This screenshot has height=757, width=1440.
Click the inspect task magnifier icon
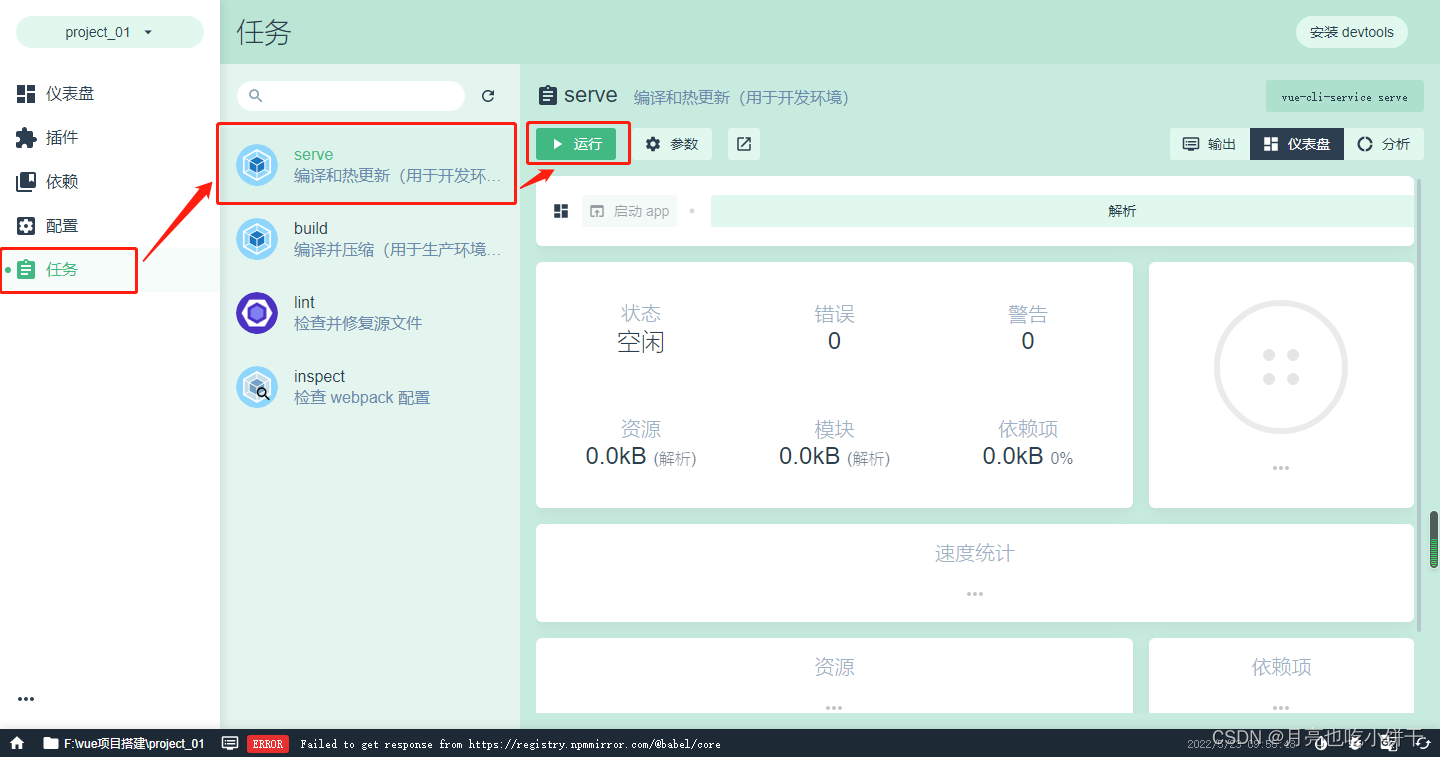257,387
